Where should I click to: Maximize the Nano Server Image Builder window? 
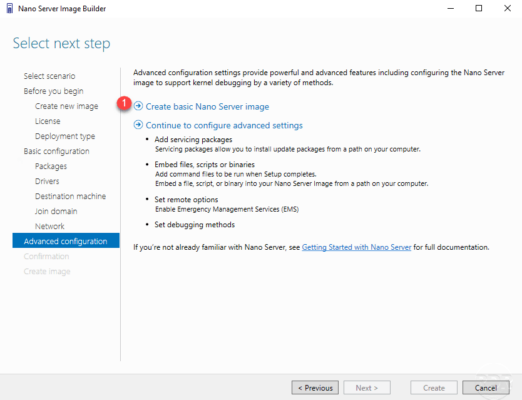479,8
